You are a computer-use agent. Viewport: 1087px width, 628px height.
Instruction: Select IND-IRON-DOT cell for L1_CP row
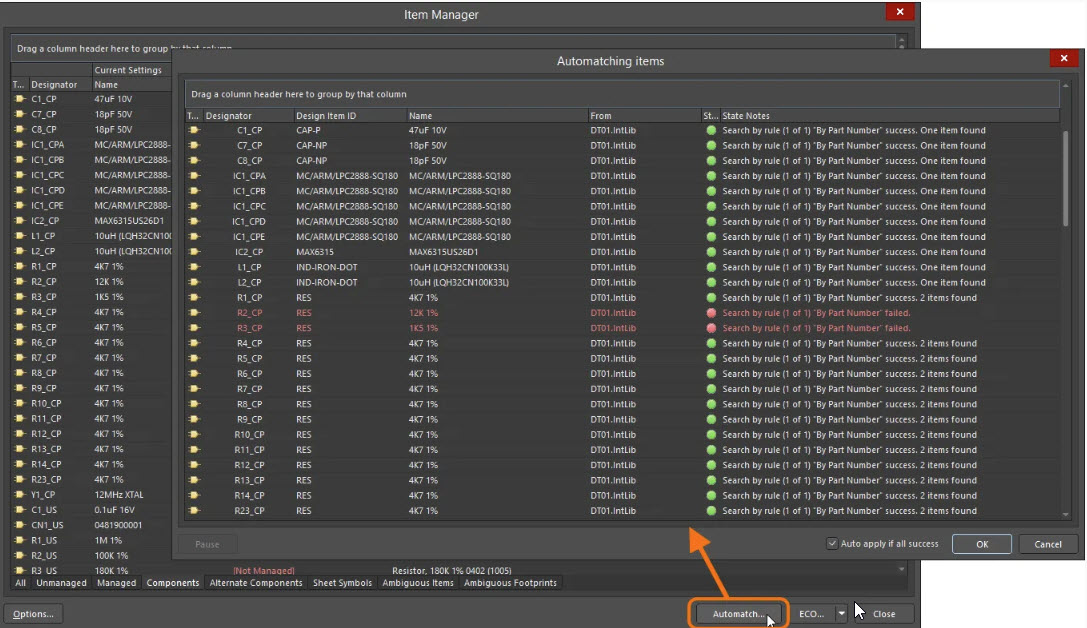(327, 268)
